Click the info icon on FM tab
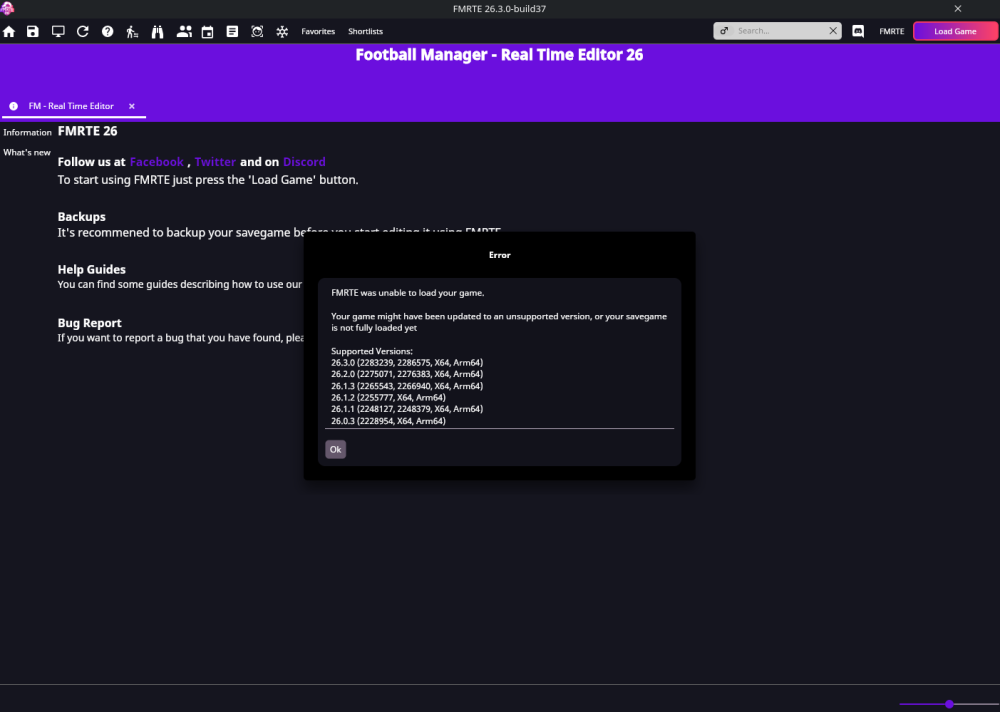 click(13, 106)
